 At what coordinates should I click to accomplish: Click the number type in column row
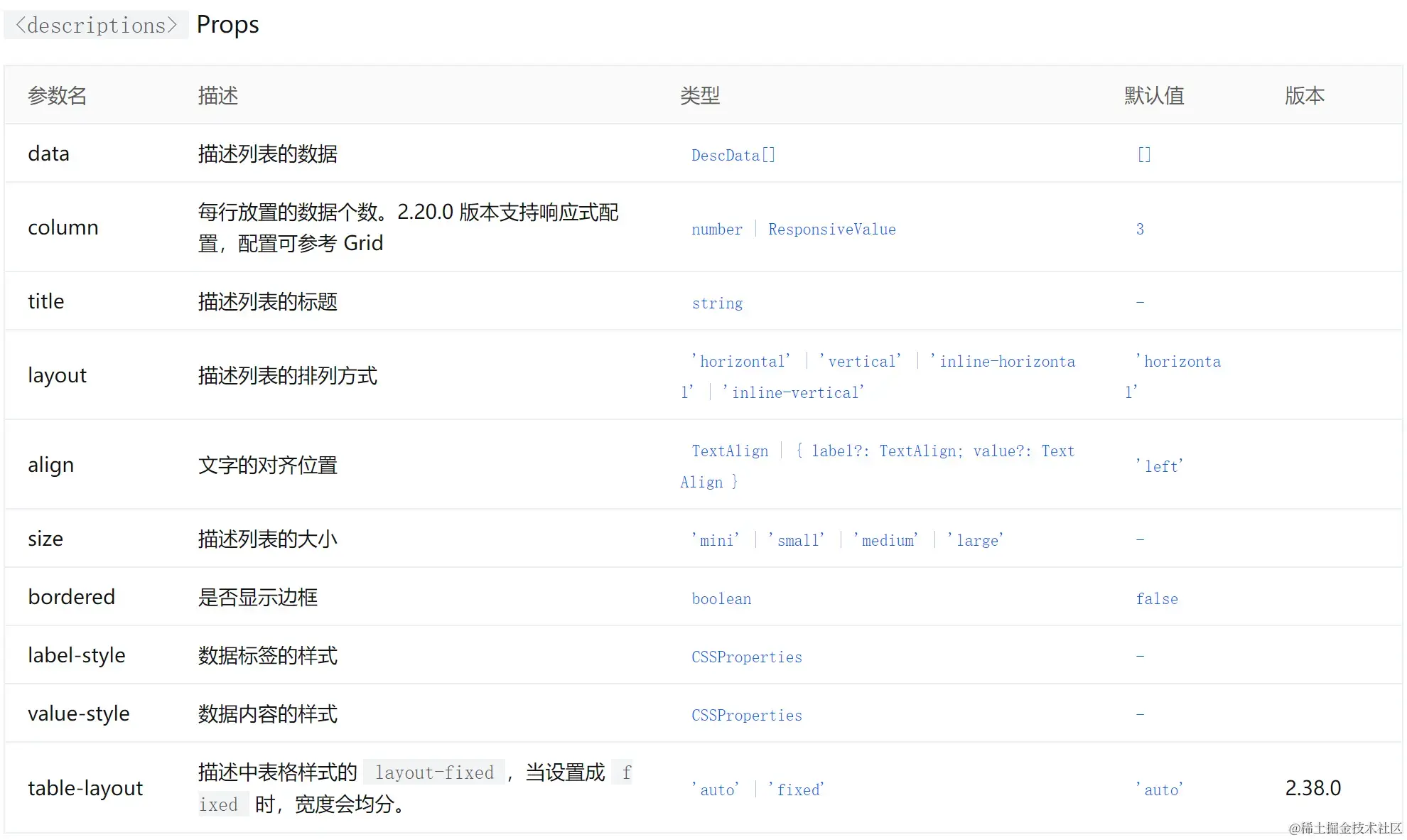(x=716, y=229)
